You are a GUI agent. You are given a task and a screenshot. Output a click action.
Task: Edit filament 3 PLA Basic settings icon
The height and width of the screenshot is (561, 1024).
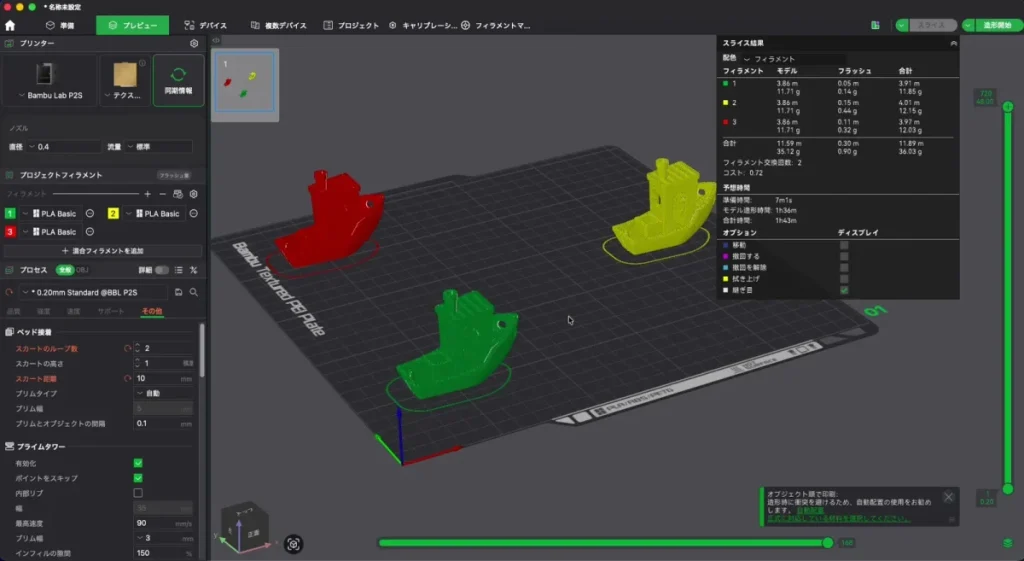click(90, 232)
